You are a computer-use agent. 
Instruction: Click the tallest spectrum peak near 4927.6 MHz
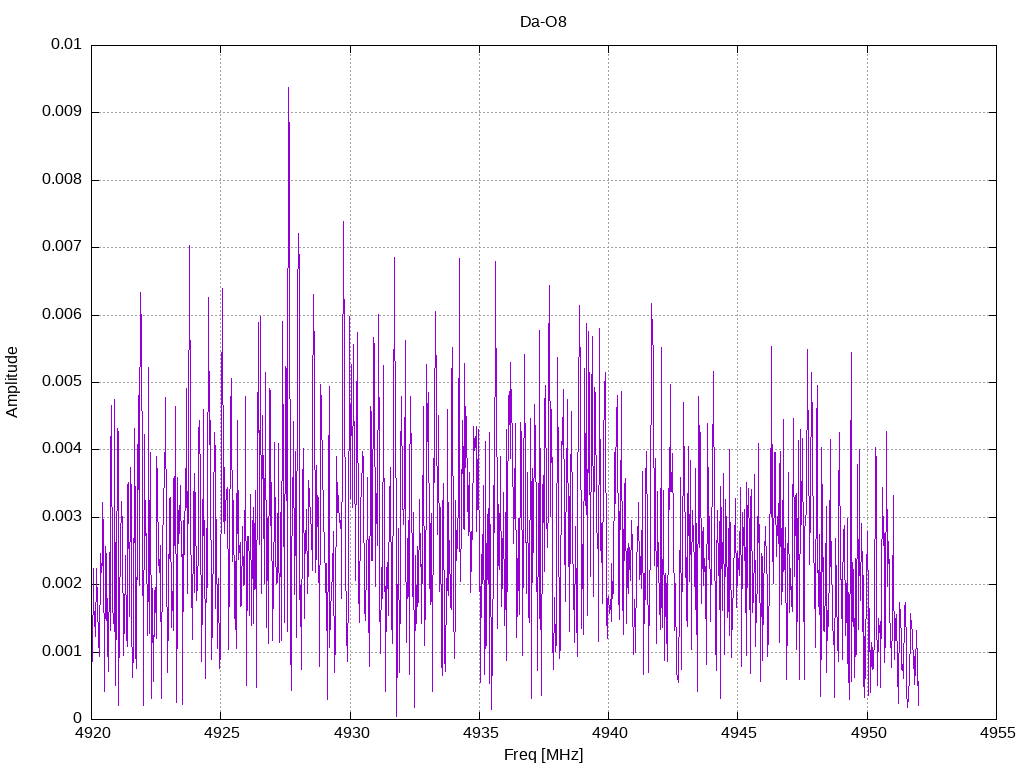pos(289,89)
